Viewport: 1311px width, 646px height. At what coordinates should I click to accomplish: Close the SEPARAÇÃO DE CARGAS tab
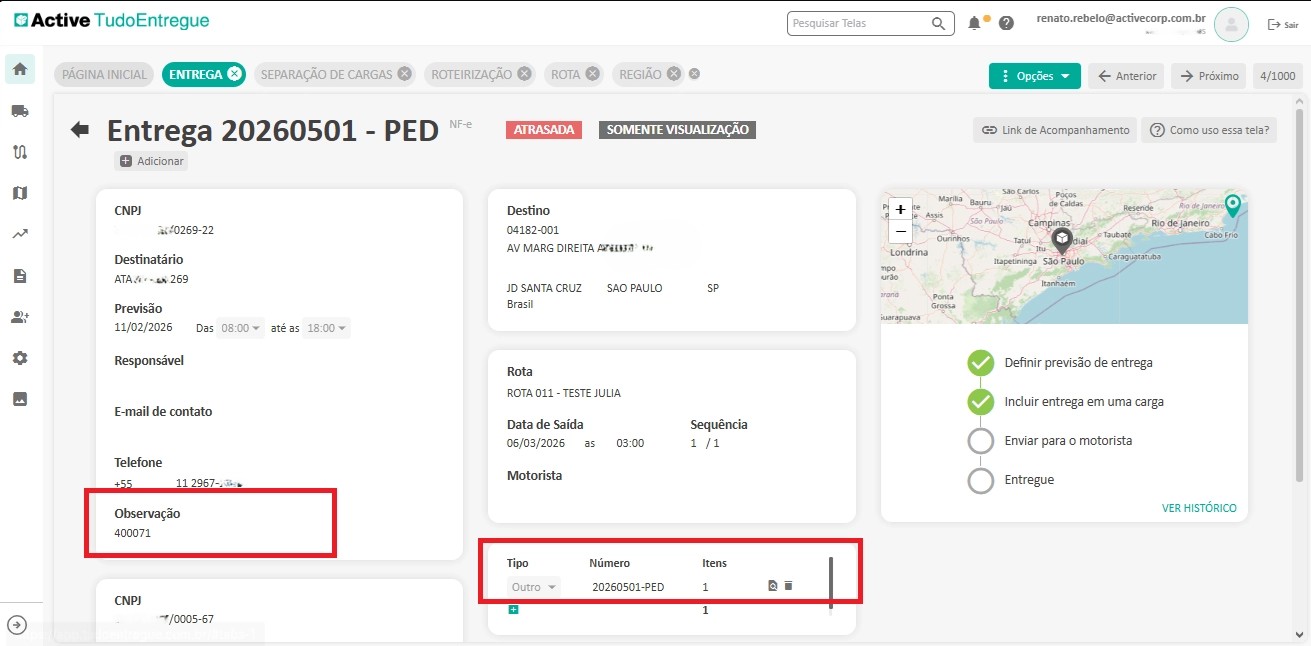pos(404,74)
